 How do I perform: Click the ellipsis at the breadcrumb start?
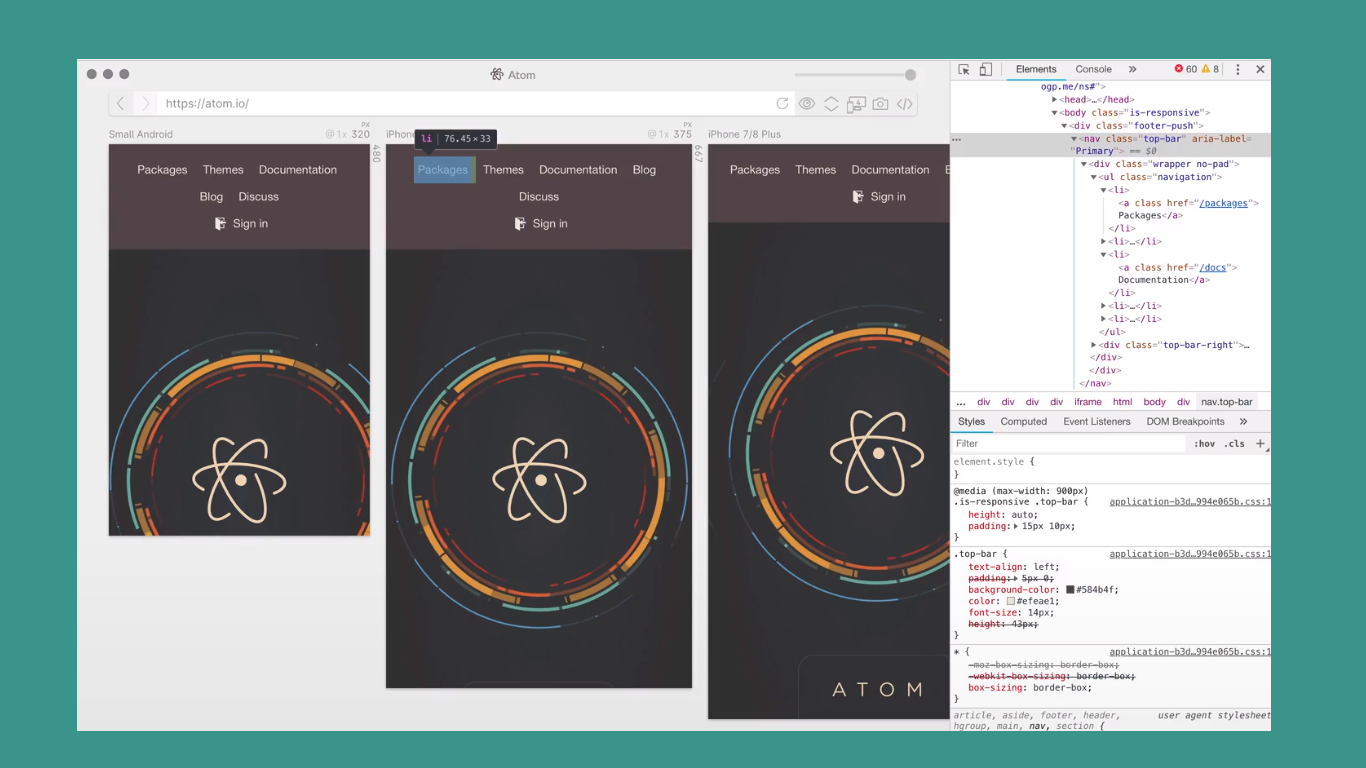click(x=961, y=402)
